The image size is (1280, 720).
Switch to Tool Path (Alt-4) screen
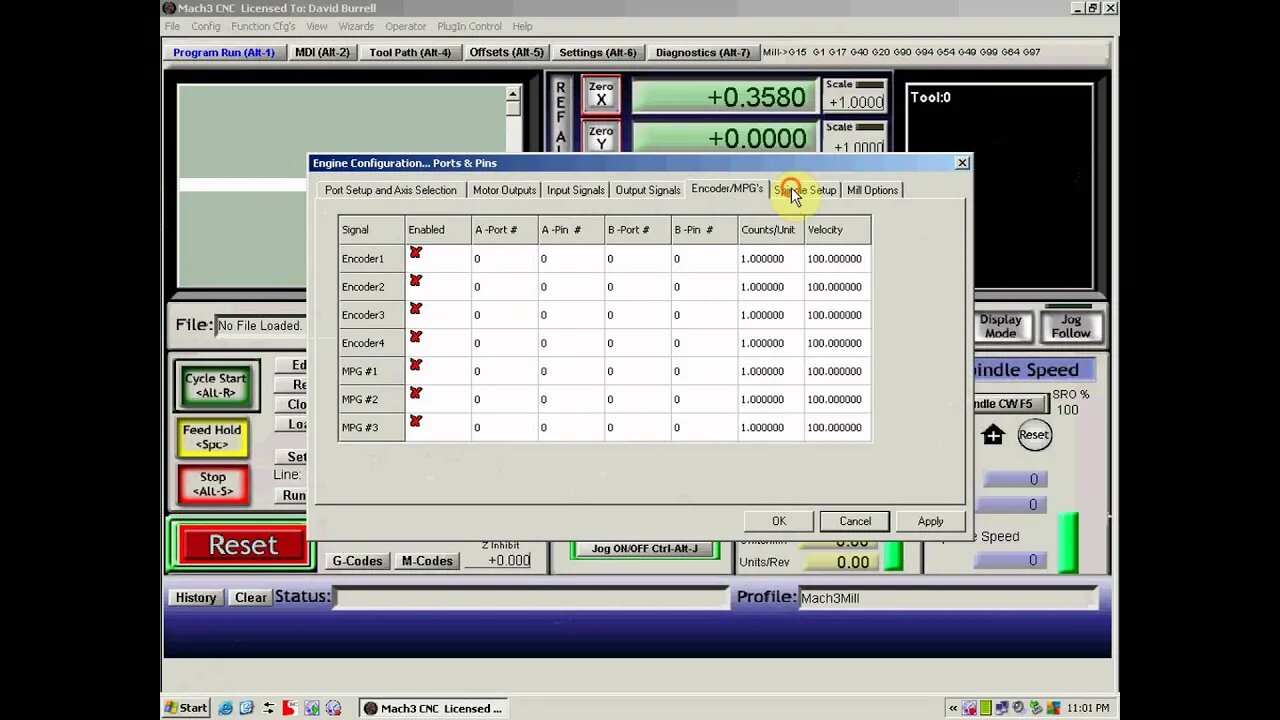coord(410,52)
